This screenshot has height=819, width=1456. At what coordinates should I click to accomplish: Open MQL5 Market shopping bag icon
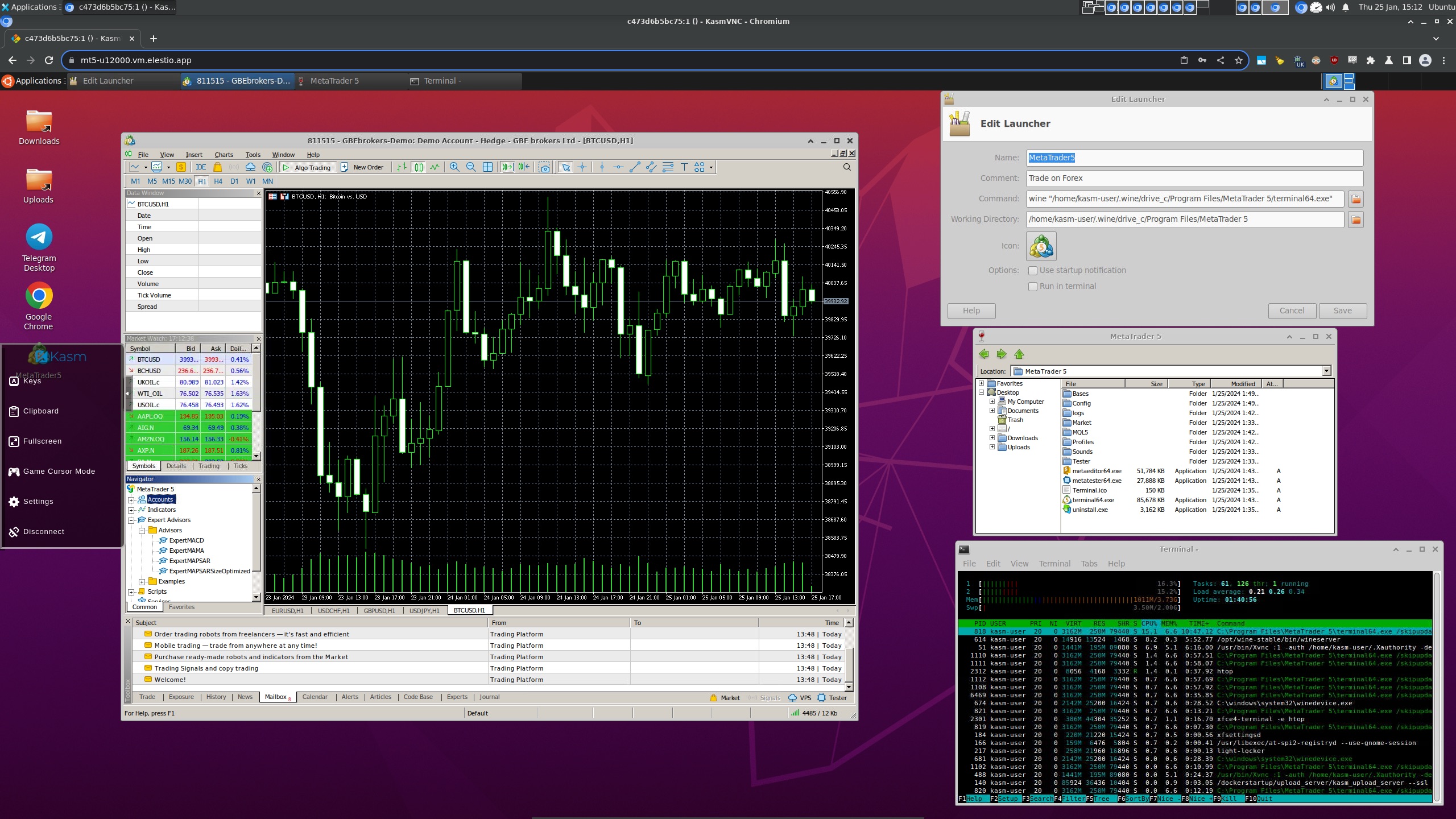pos(217,167)
